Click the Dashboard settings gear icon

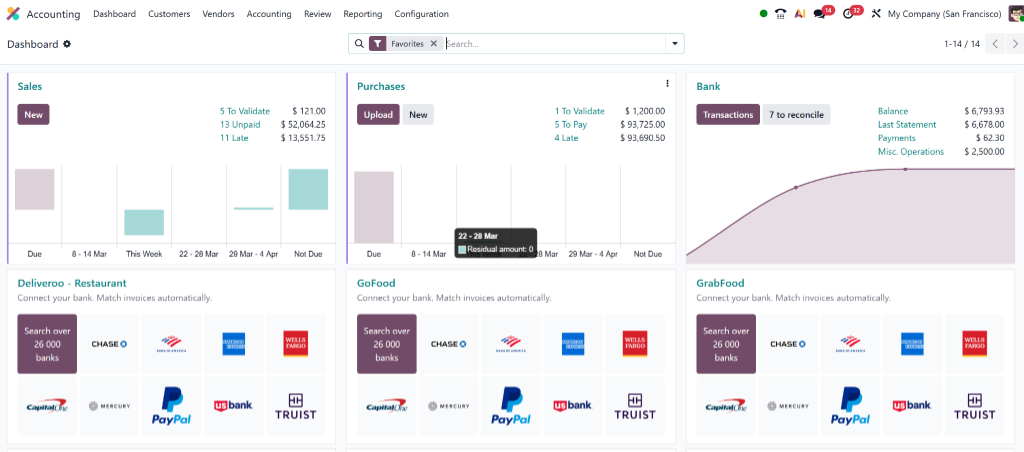(x=67, y=44)
